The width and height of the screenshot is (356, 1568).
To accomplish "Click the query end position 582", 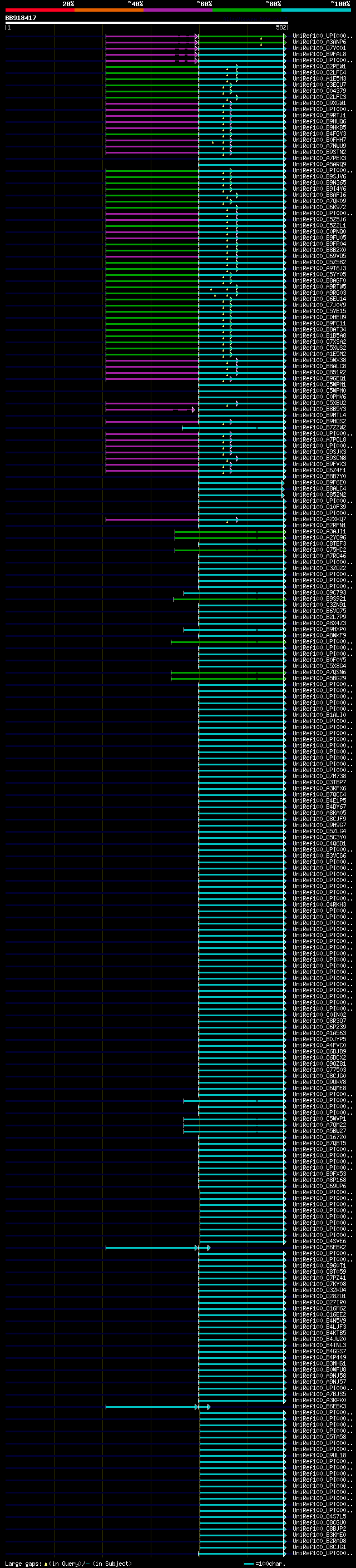I will pyautogui.click(x=281, y=27).
